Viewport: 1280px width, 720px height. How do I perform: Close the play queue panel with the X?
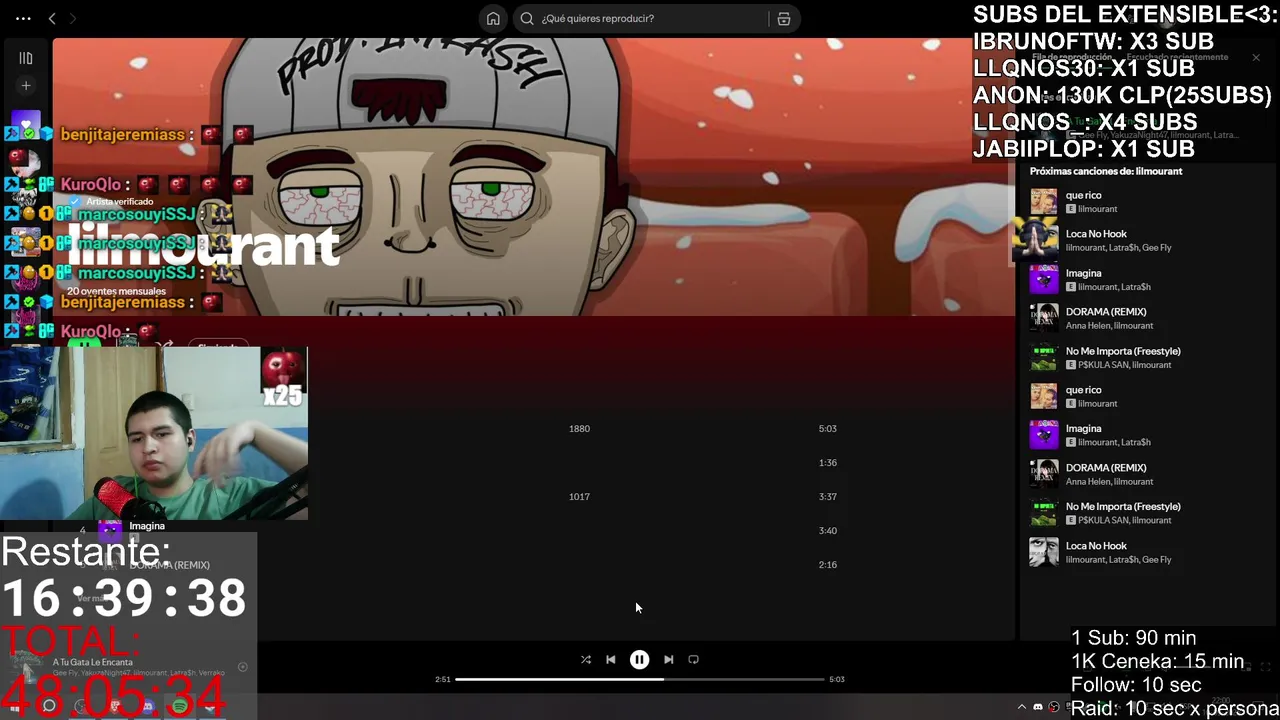tap(1256, 57)
